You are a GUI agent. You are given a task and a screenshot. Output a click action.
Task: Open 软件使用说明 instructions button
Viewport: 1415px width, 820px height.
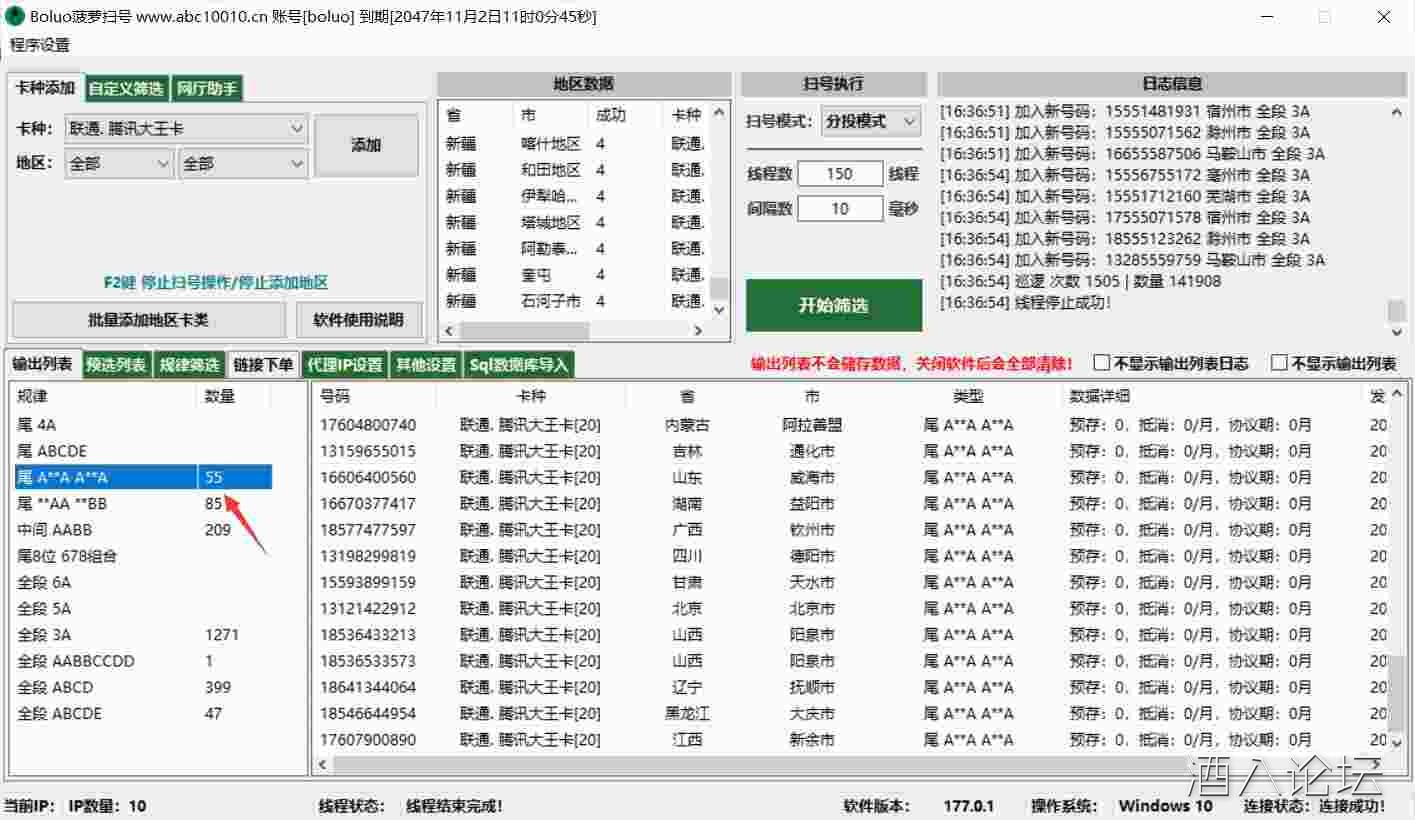(x=358, y=320)
